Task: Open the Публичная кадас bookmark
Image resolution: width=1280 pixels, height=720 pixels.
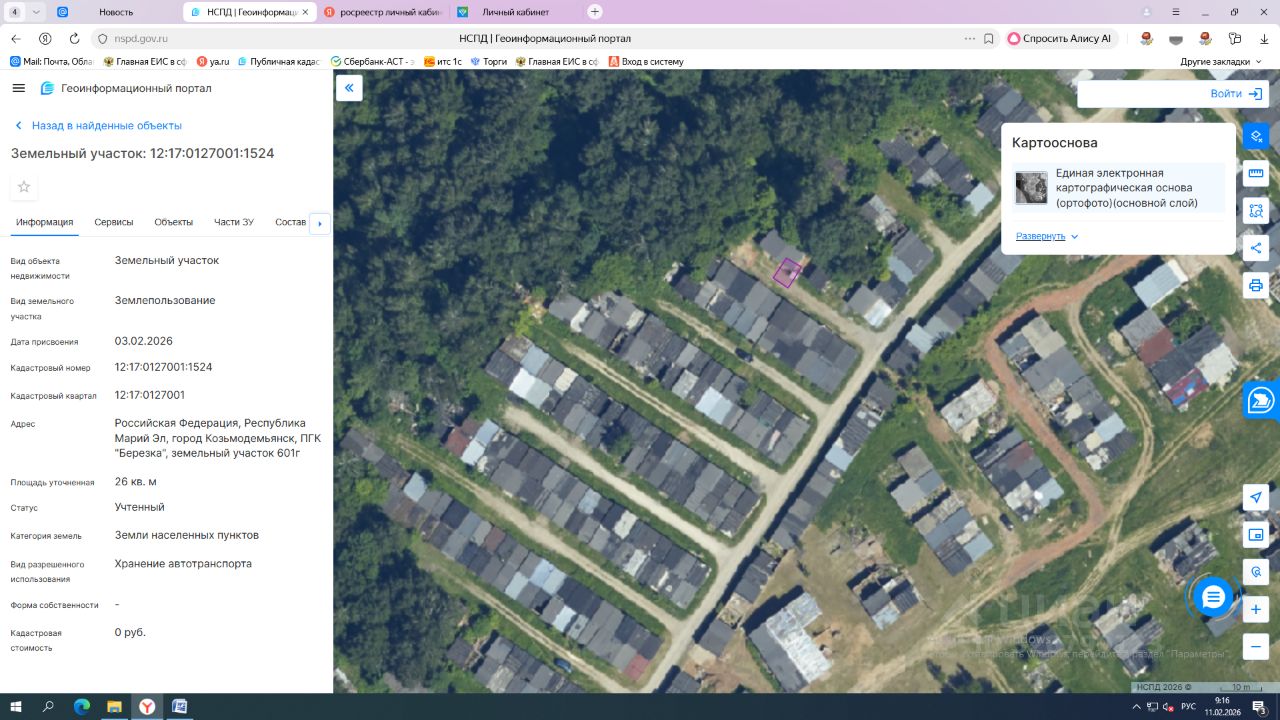Action: [278, 61]
